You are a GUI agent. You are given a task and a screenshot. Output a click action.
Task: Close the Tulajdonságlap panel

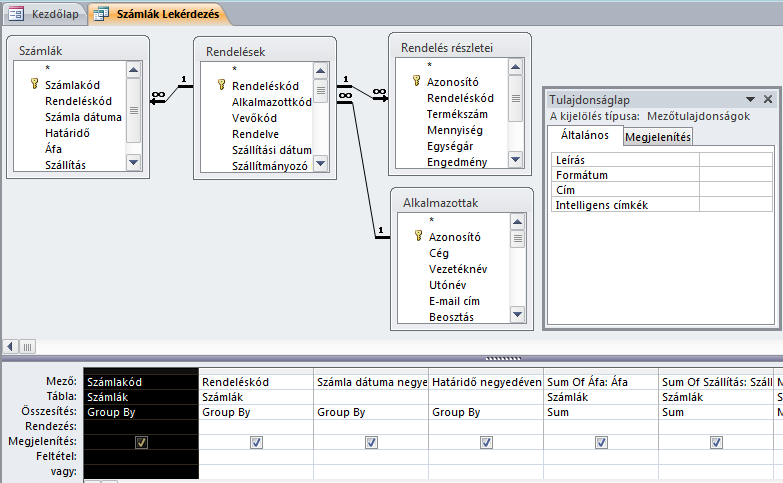pos(768,99)
